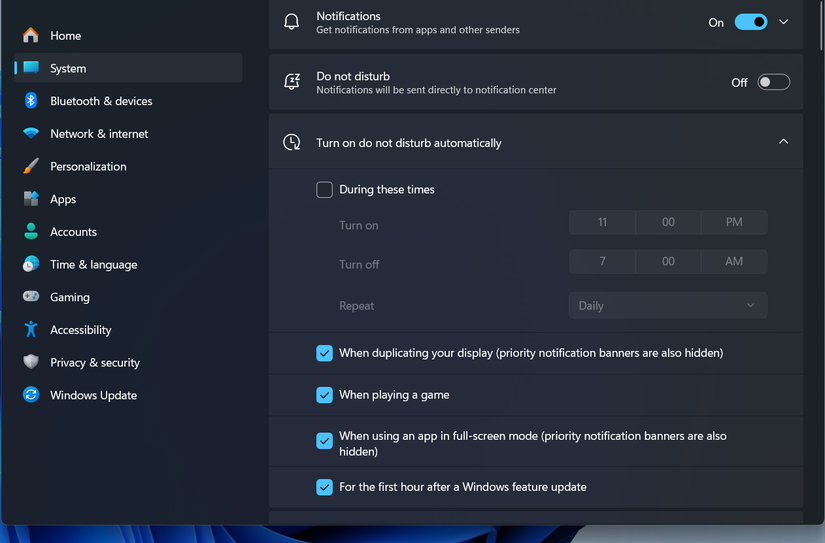
Task: Uncheck first hour after feature update
Action: 324,487
